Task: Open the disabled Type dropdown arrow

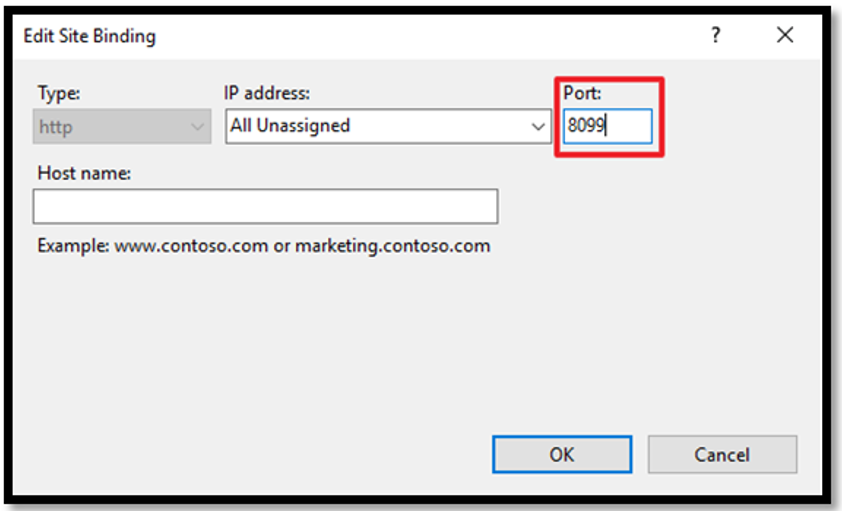Action: [x=197, y=127]
